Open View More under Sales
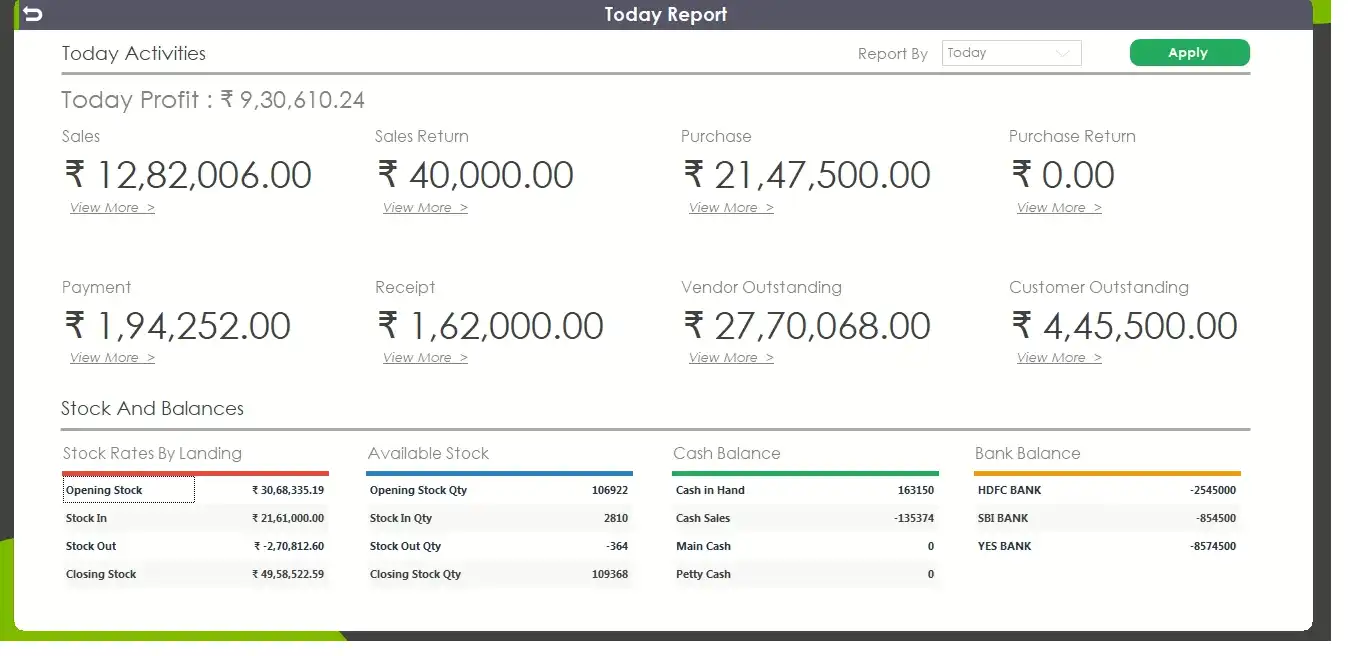This screenshot has width=1348, height=656. 112,208
